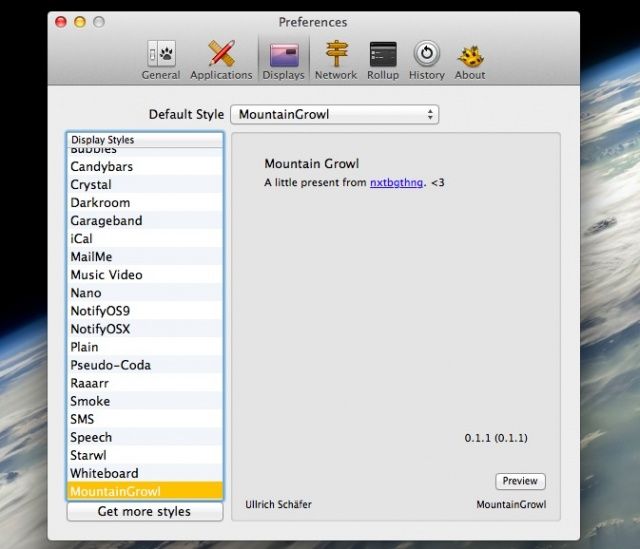The width and height of the screenshot is (640, 549).
Task: Select Candybars display style
Action: tap(102, 166)
